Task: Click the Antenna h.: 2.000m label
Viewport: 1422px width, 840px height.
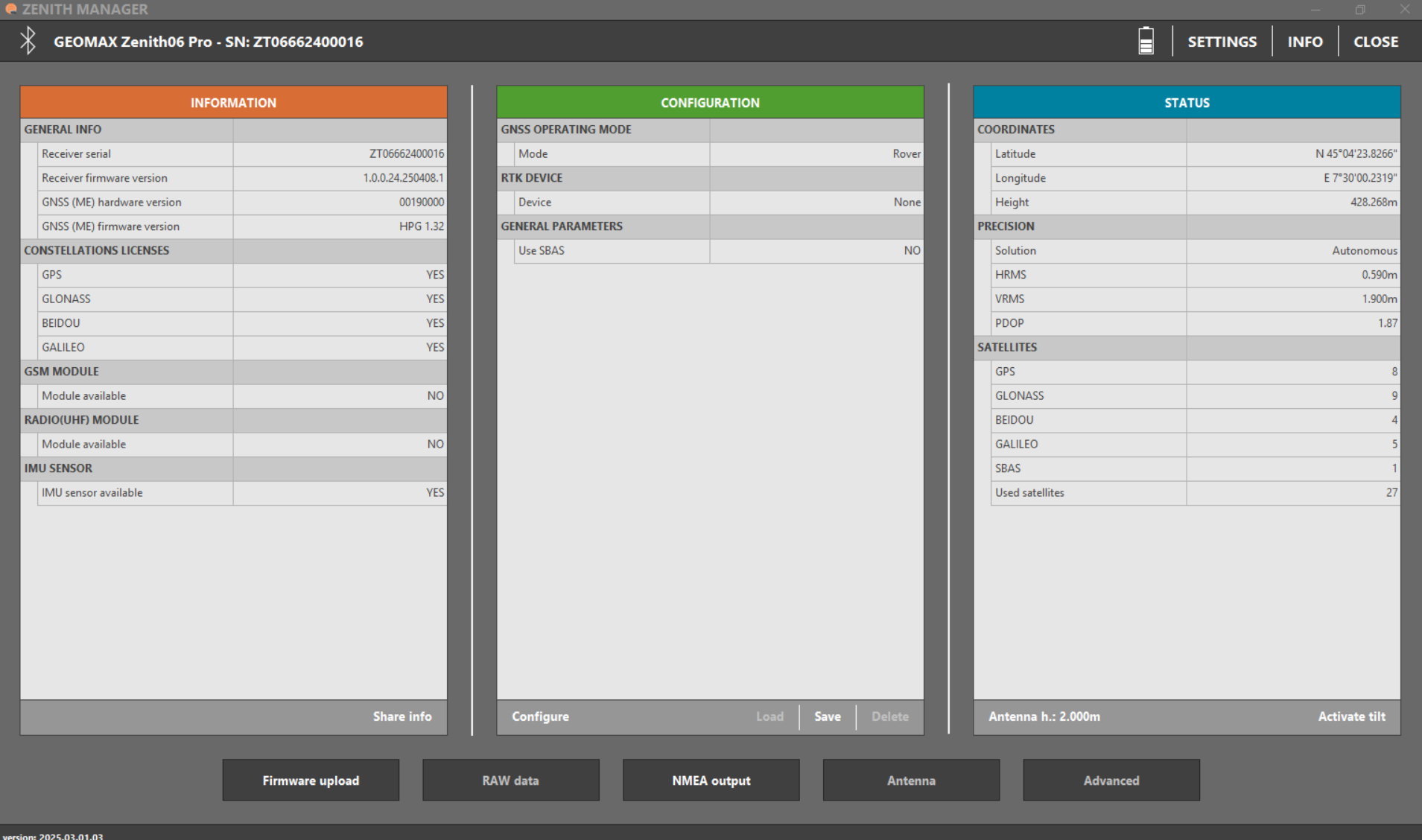Action: (x=1044, y=716)
